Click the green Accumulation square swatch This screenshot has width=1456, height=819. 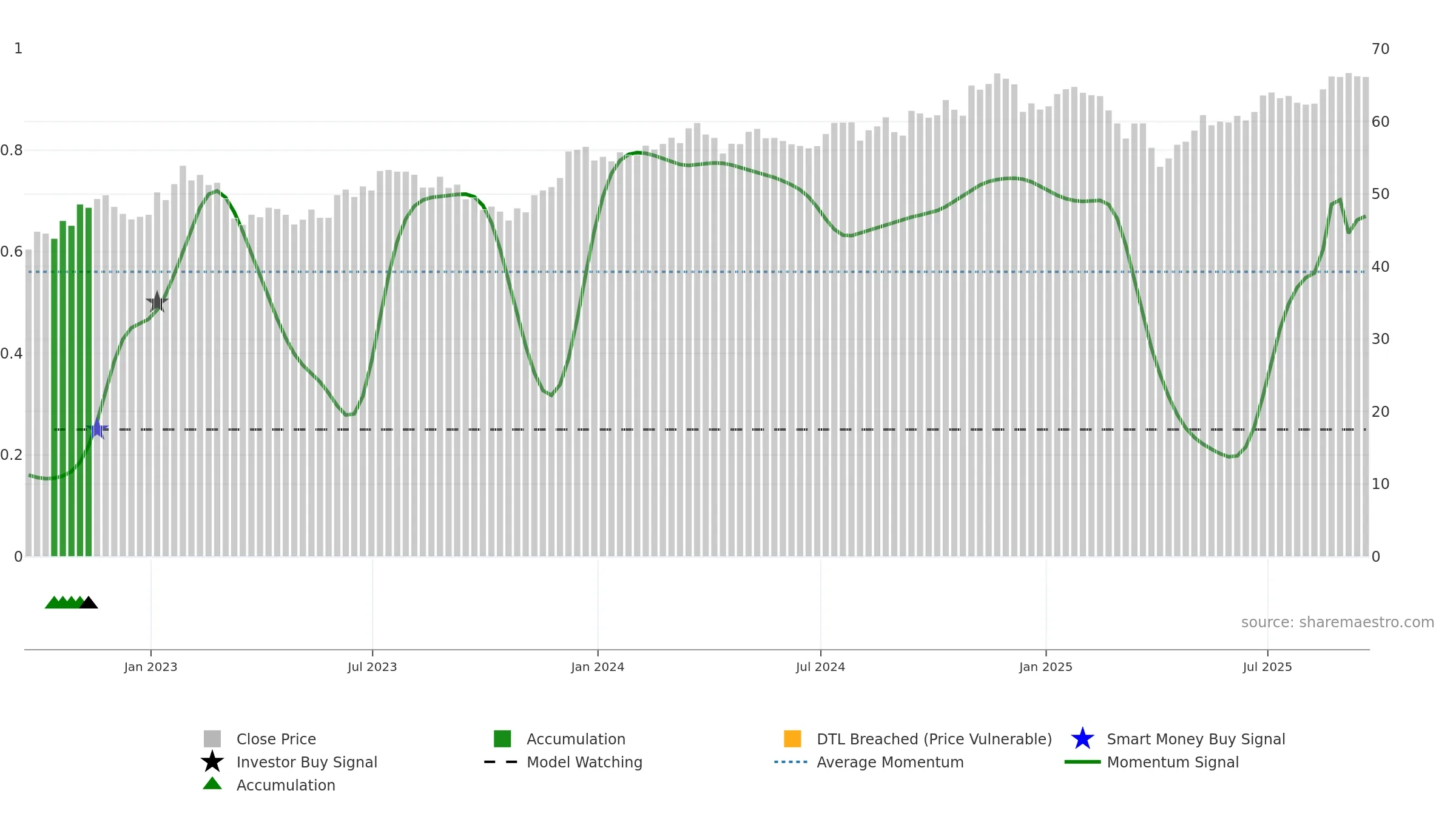[x=502, y=739]
